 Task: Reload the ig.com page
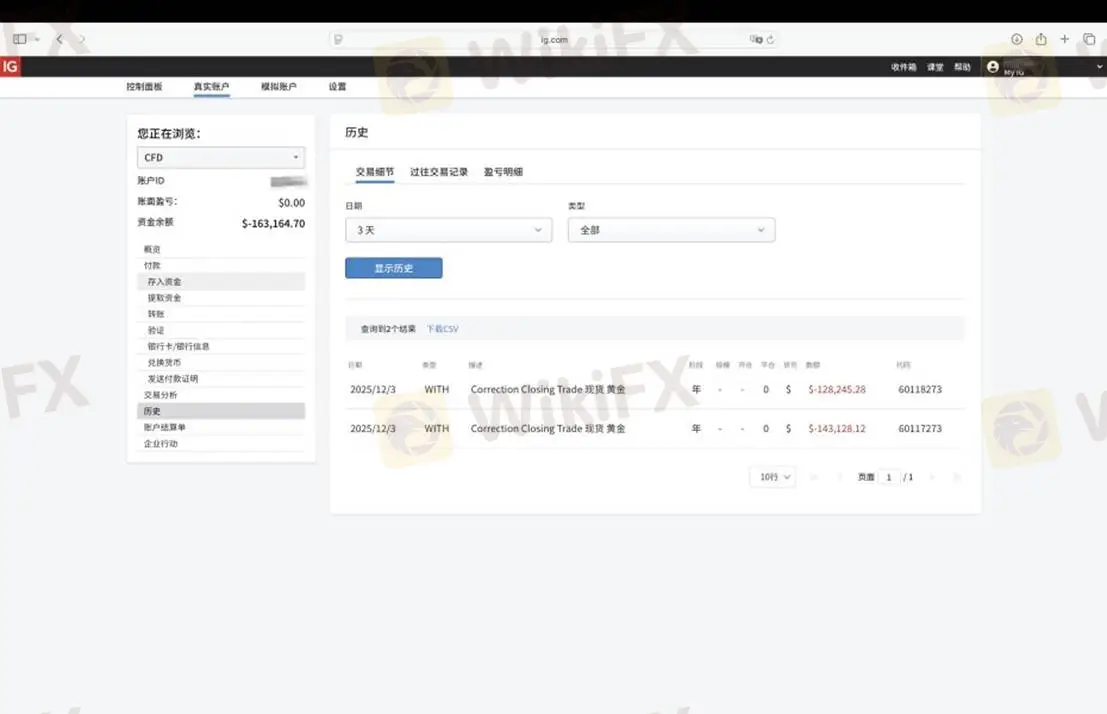tap(770, 40)
